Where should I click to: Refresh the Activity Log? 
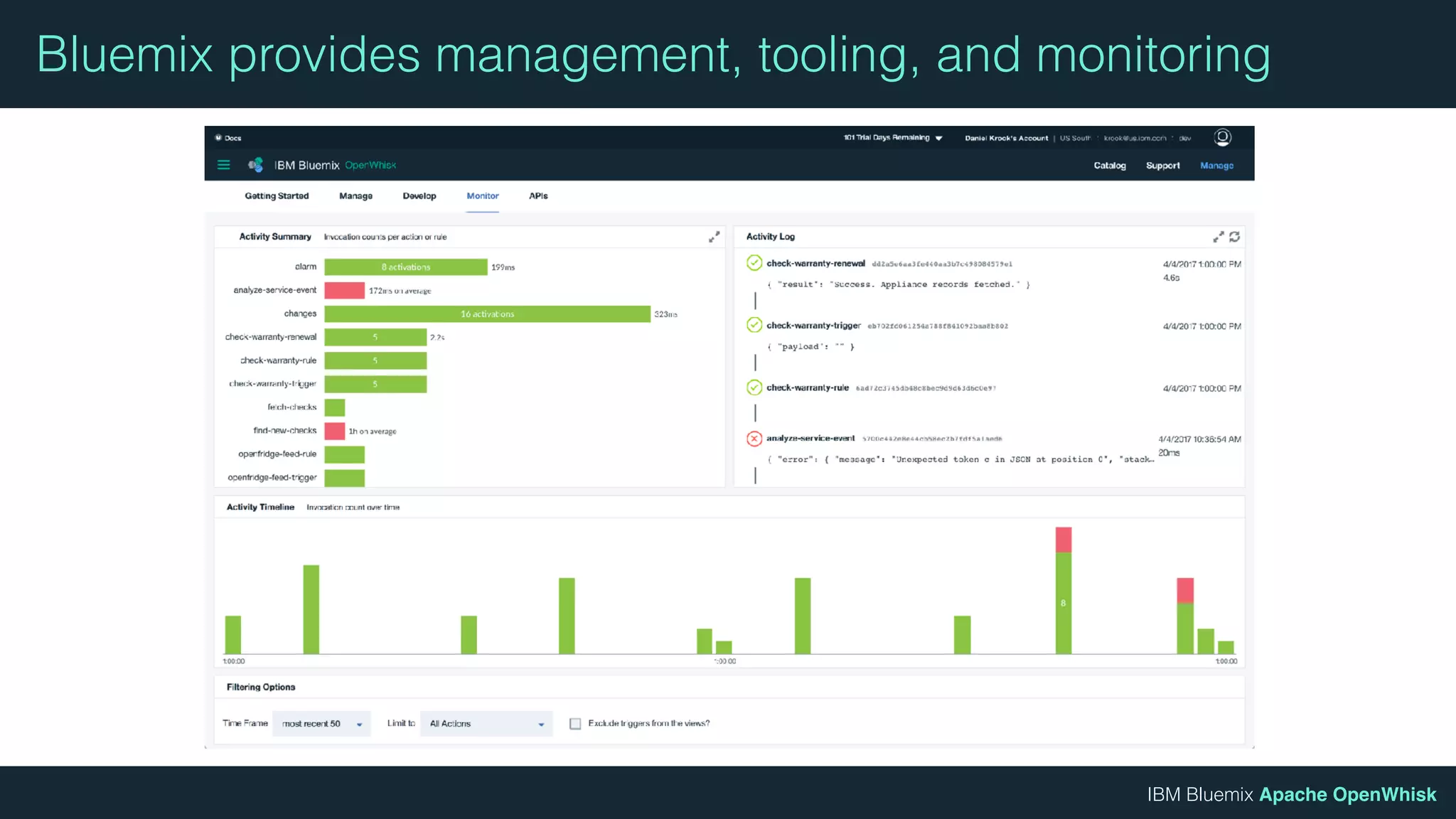click(x=1234, y=237)
